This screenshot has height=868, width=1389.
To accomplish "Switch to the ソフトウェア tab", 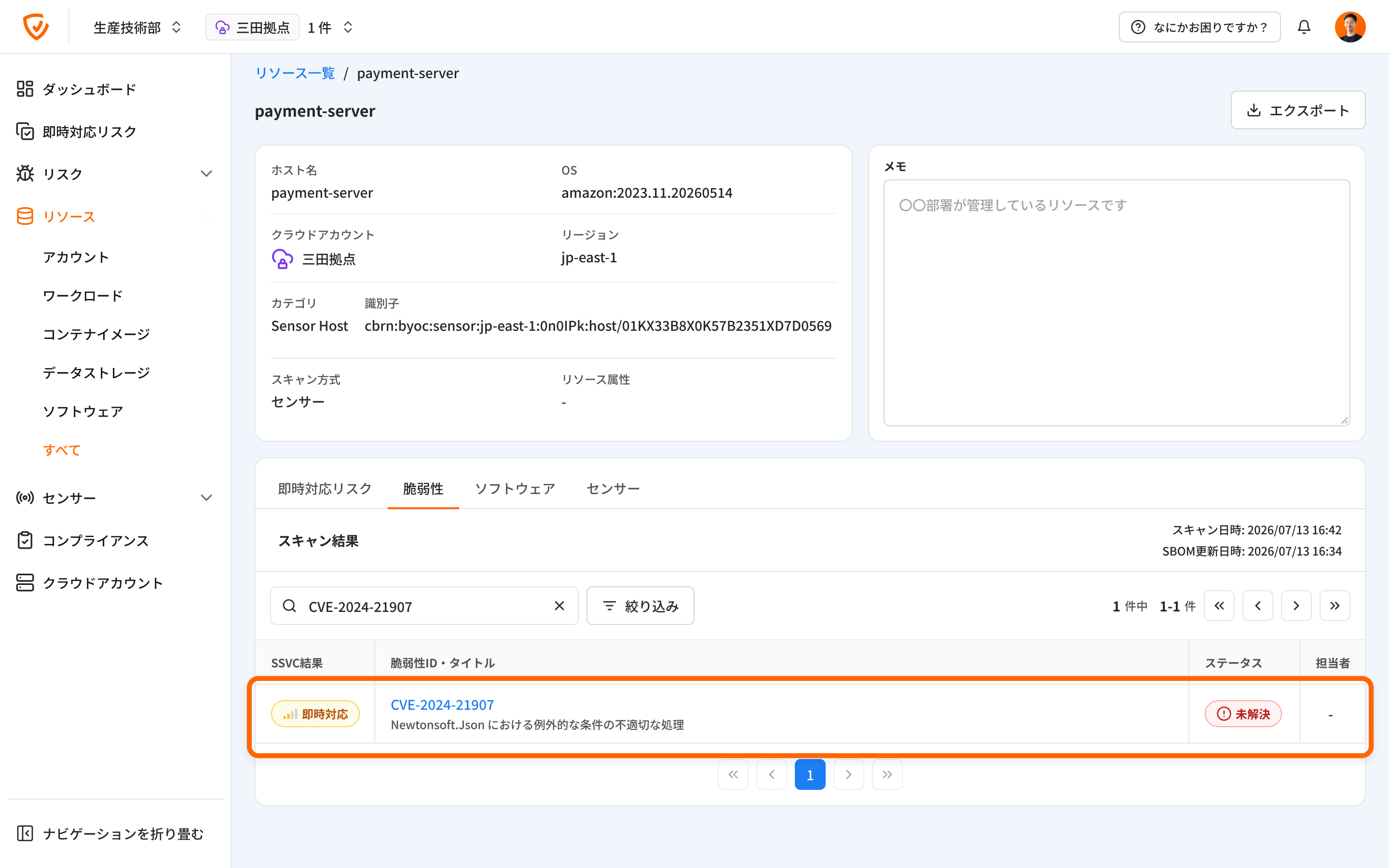I will 515,488.
